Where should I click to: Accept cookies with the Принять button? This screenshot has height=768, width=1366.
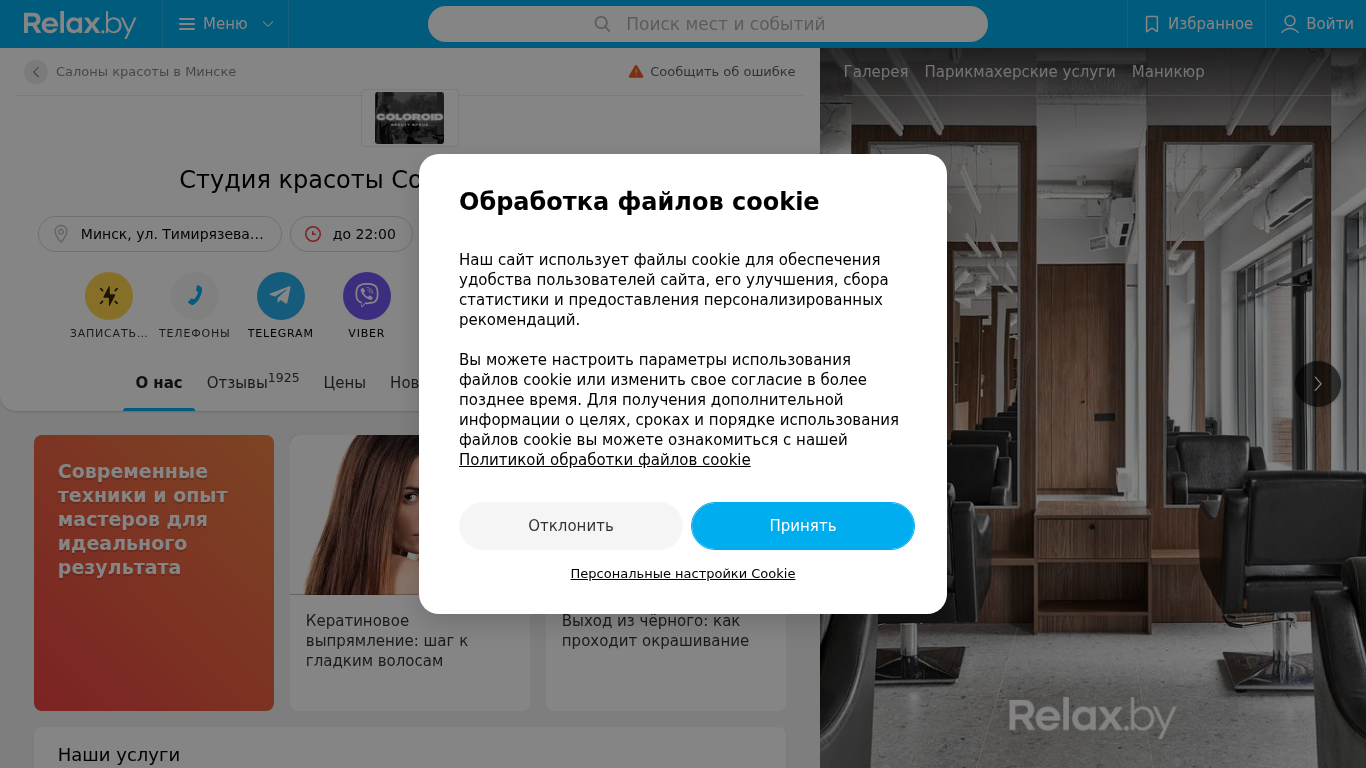[803, 526]
